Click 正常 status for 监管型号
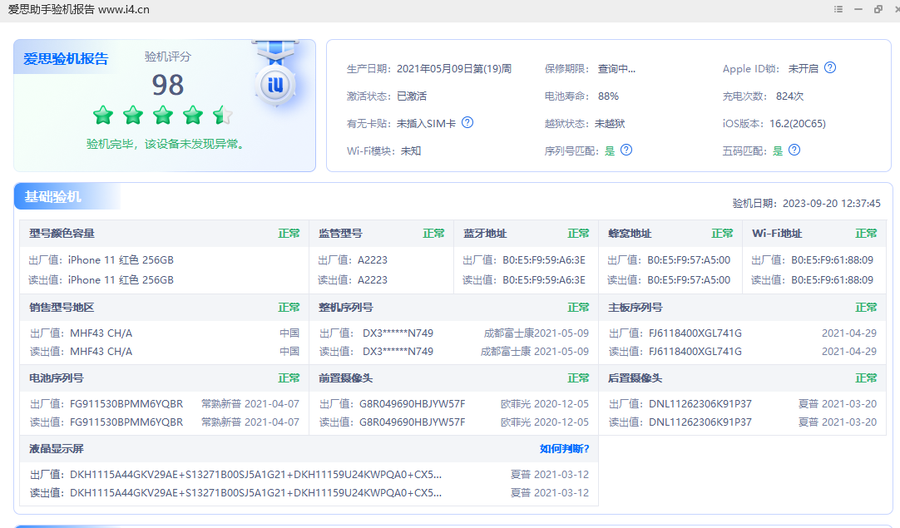This screenshot has width=900, height=528. coord(433,234)
